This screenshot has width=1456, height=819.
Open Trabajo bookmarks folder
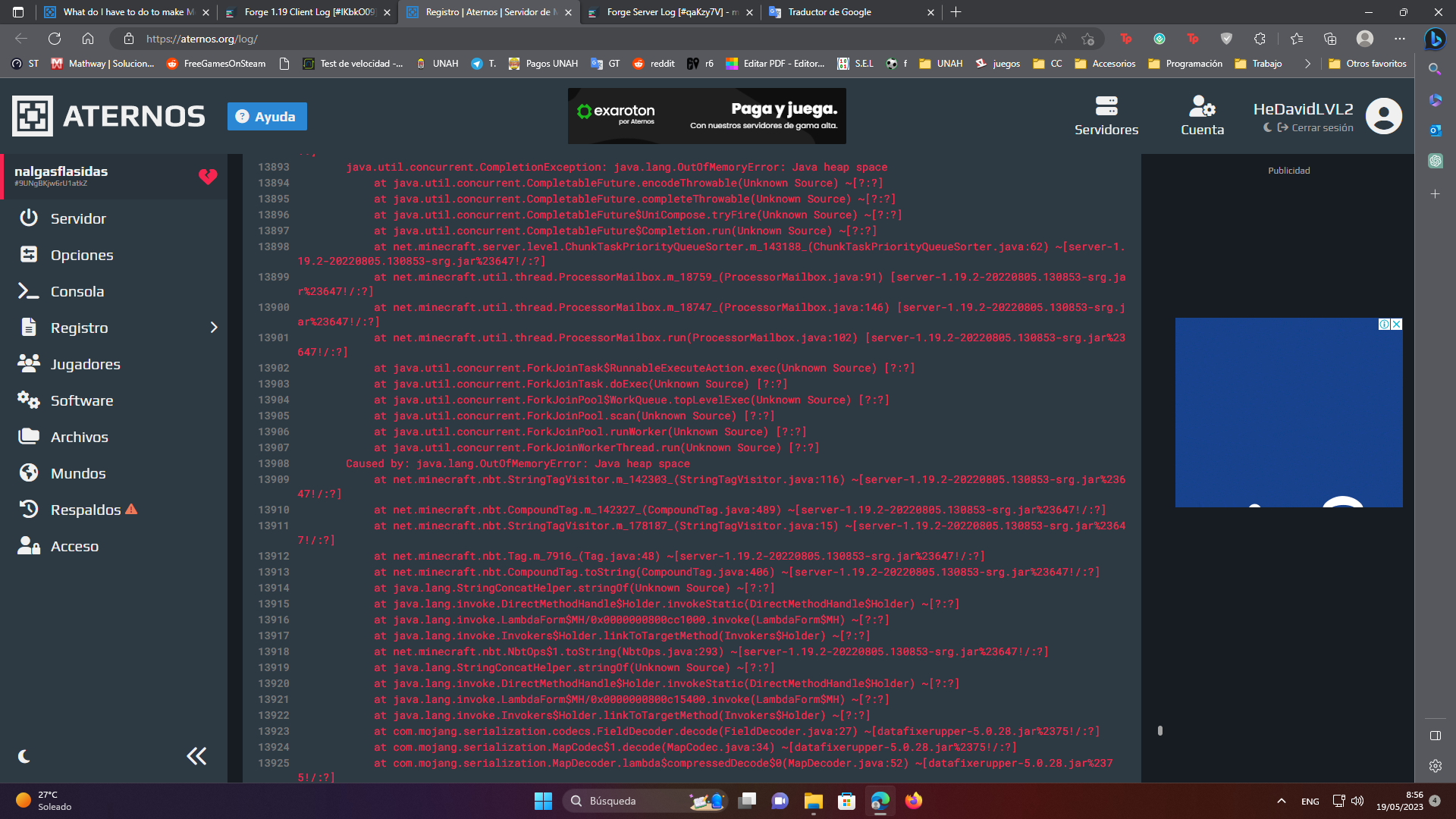click(x=1259, y=64)
